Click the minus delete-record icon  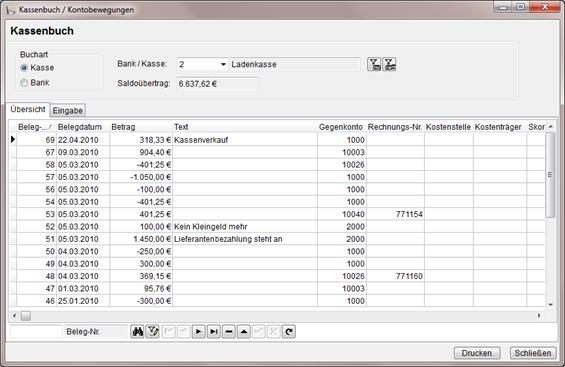click(x=229, y=331)
